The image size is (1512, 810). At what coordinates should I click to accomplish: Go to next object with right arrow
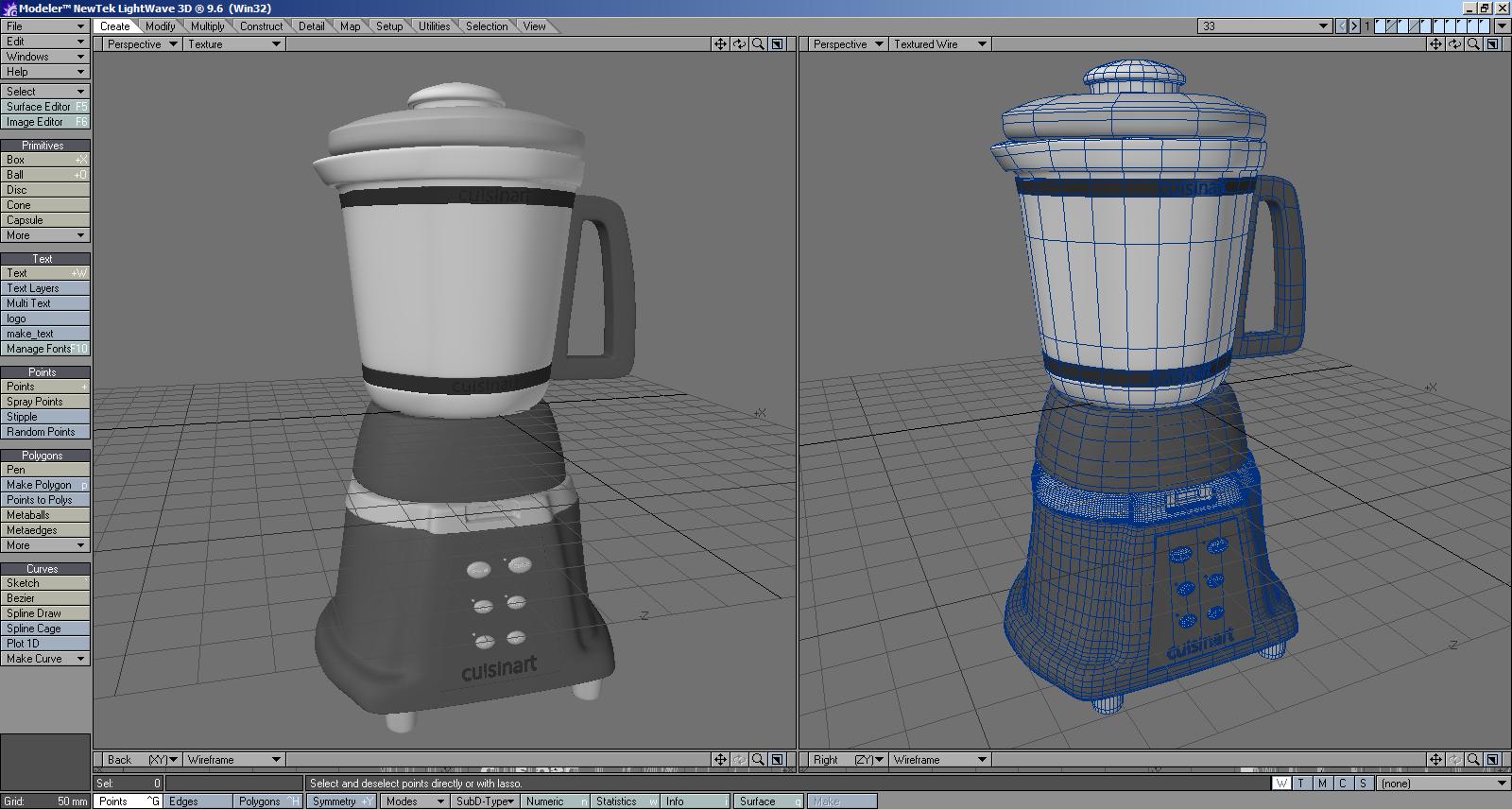[x=1354, y=26]
